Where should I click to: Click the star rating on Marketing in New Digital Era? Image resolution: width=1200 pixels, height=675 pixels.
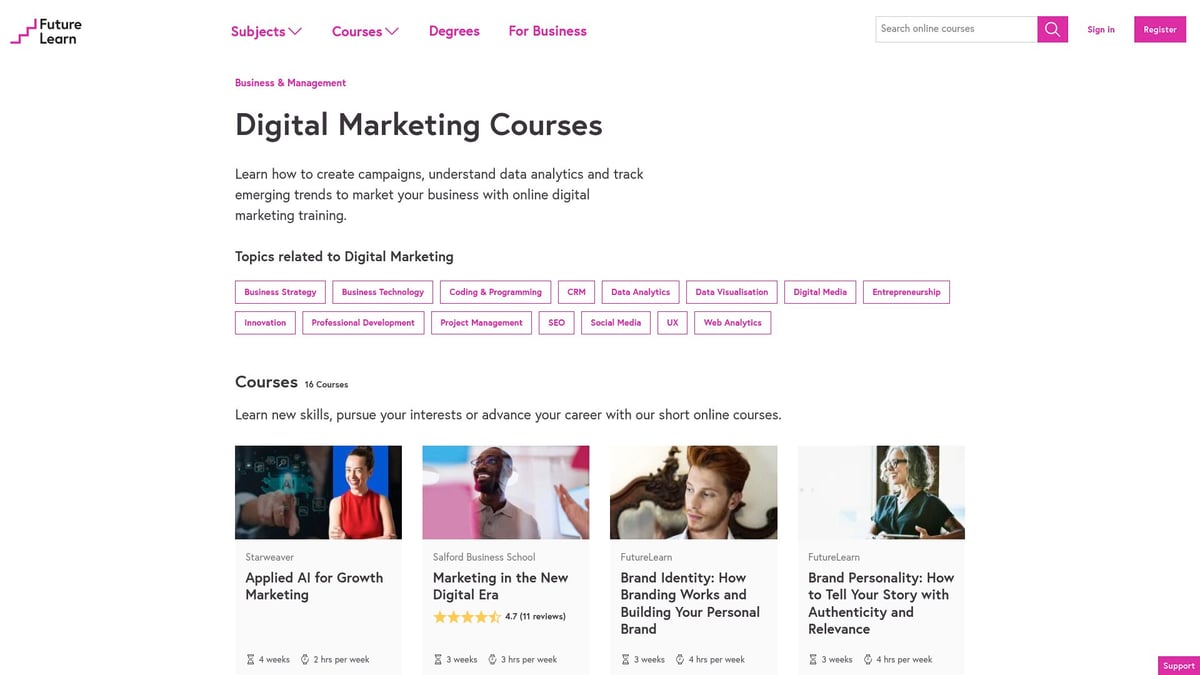pyautogui.click(x=467, y=617)
